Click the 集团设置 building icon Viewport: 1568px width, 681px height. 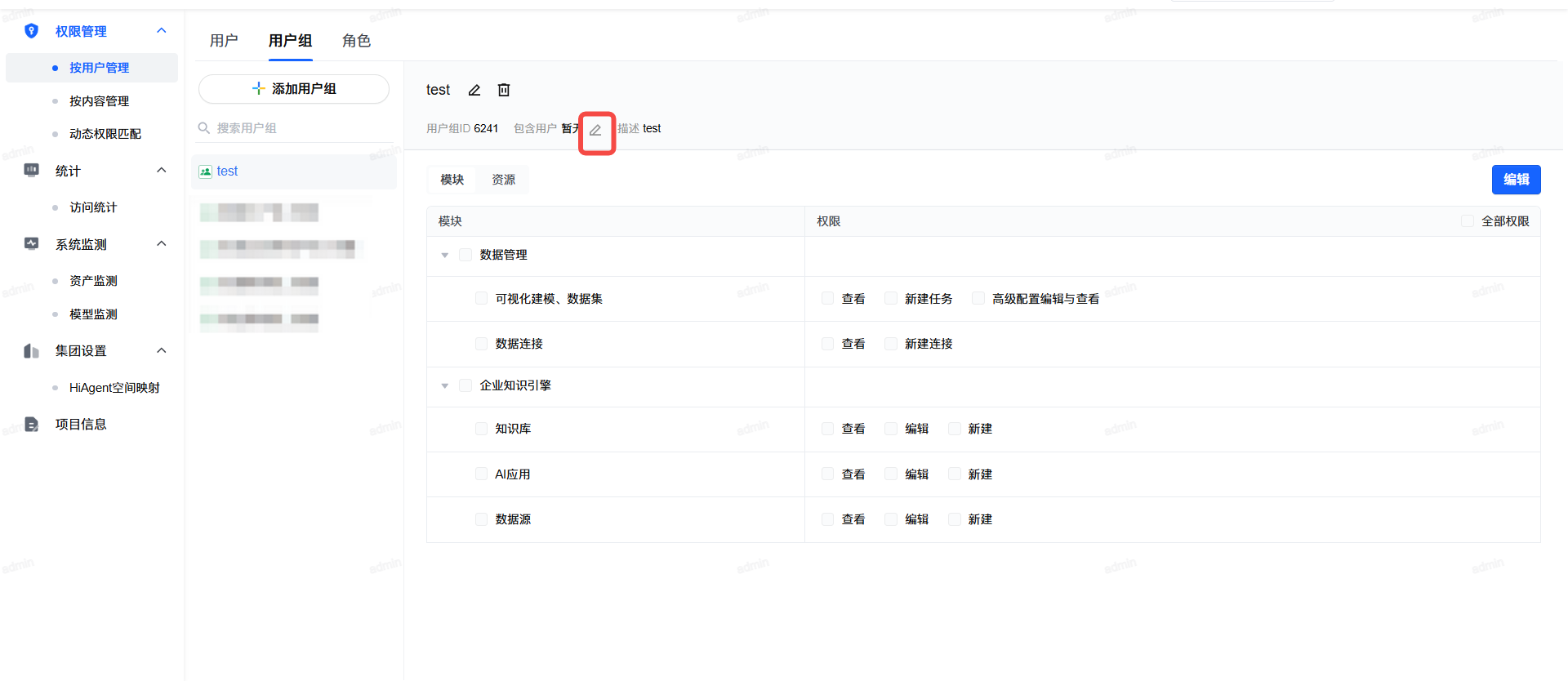(x=31, y=351)
